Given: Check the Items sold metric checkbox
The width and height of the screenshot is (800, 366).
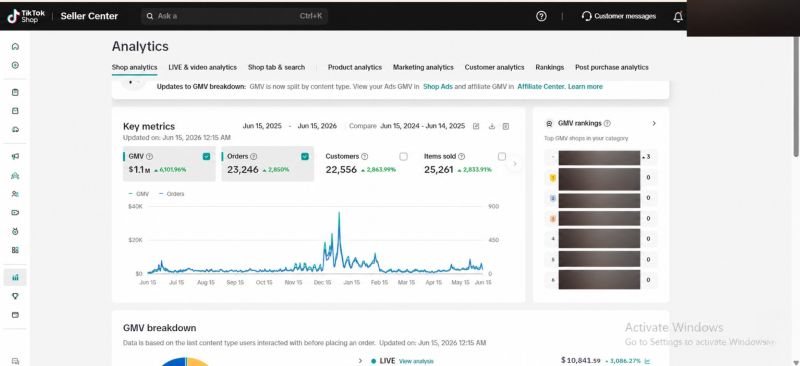Looking at the screenshot, I should [502, 157].
